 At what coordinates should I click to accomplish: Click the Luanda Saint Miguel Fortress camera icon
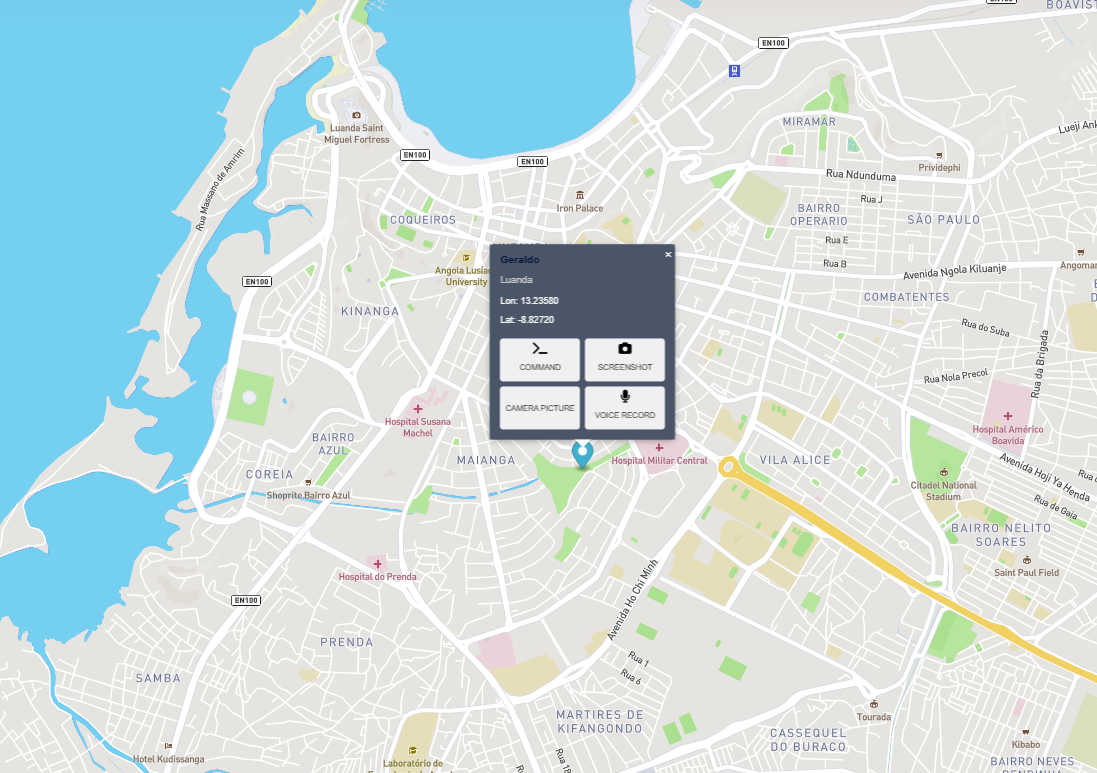pos(356,115)
